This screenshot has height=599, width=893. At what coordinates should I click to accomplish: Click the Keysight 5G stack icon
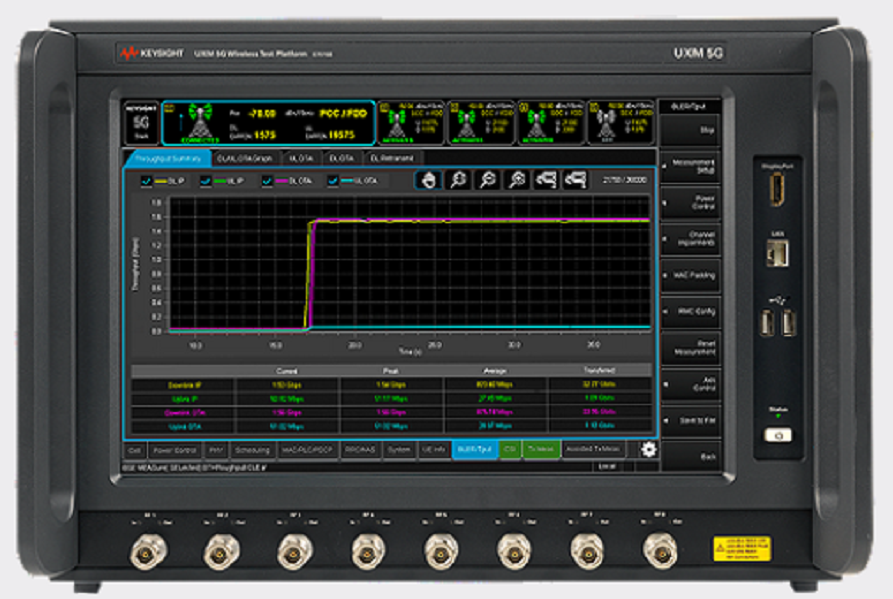(139, 120)
